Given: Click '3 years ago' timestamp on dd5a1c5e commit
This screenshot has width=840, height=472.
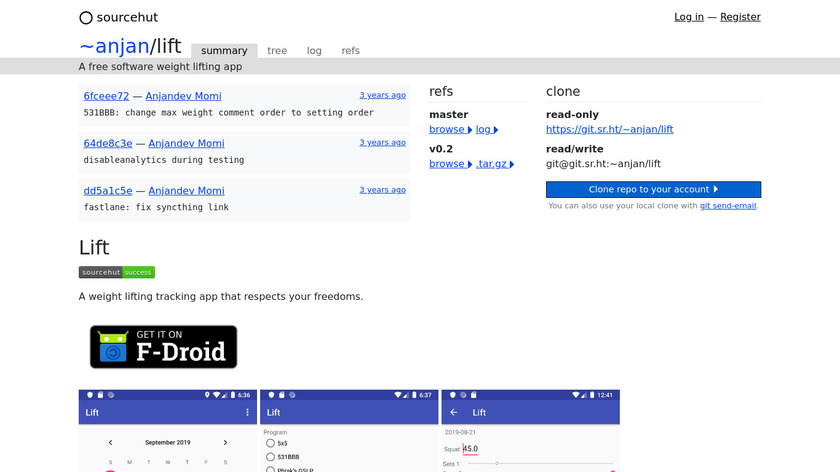Looking at the screenshot, I should [x=382, y=189].
